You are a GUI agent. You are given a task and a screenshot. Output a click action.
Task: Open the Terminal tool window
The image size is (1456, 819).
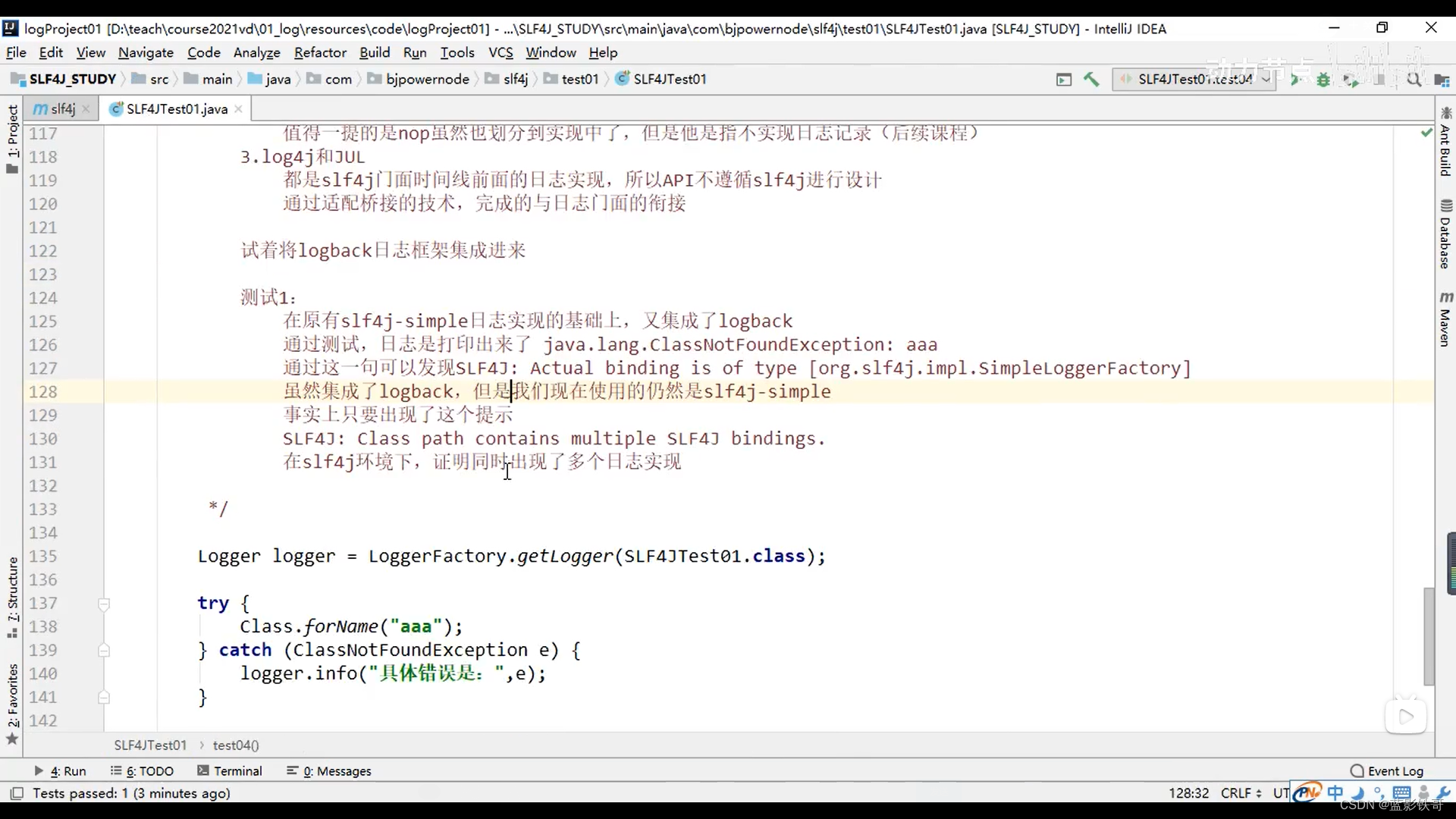(x=229, y=770)
